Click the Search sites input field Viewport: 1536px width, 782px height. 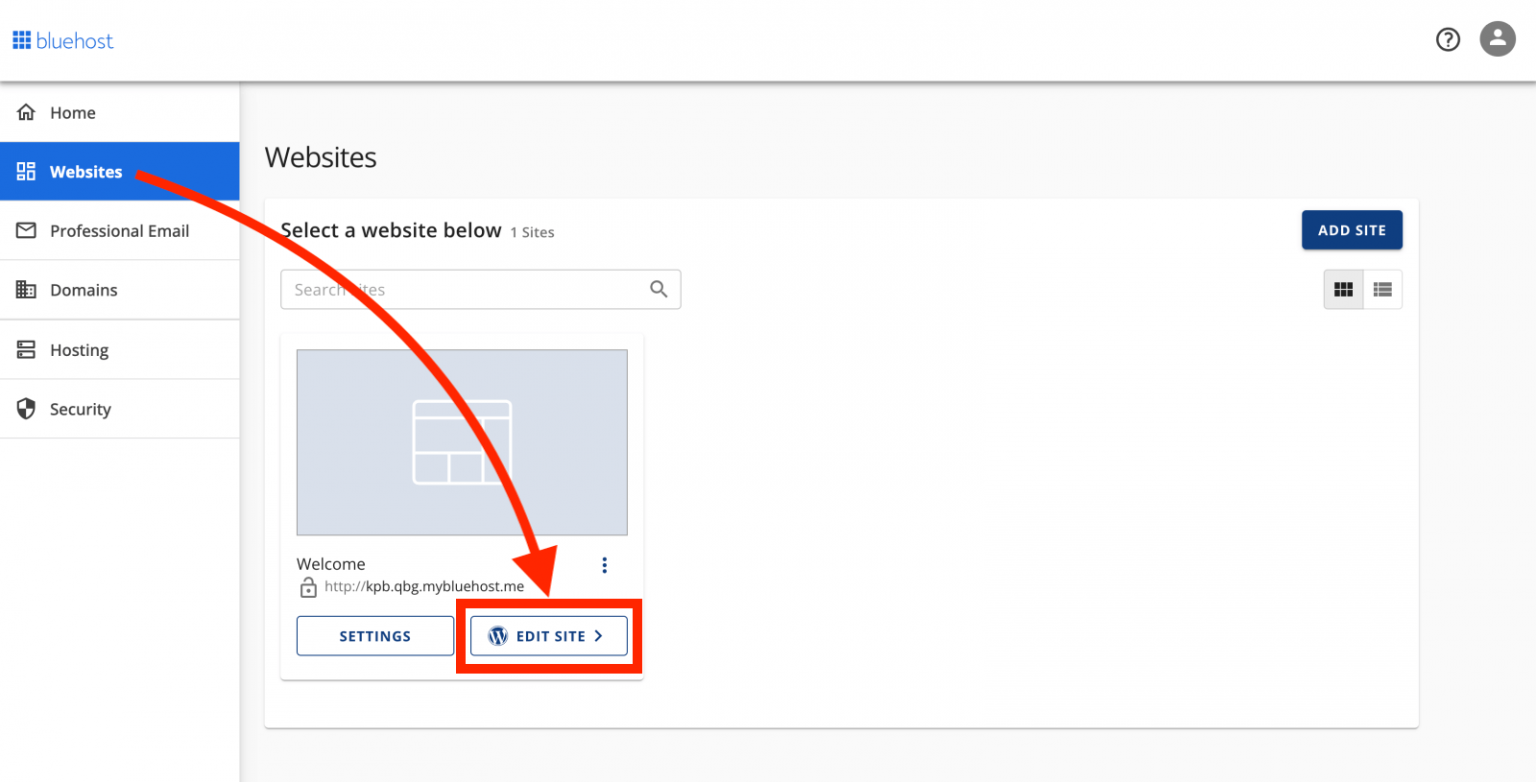[x=460, y=289]
